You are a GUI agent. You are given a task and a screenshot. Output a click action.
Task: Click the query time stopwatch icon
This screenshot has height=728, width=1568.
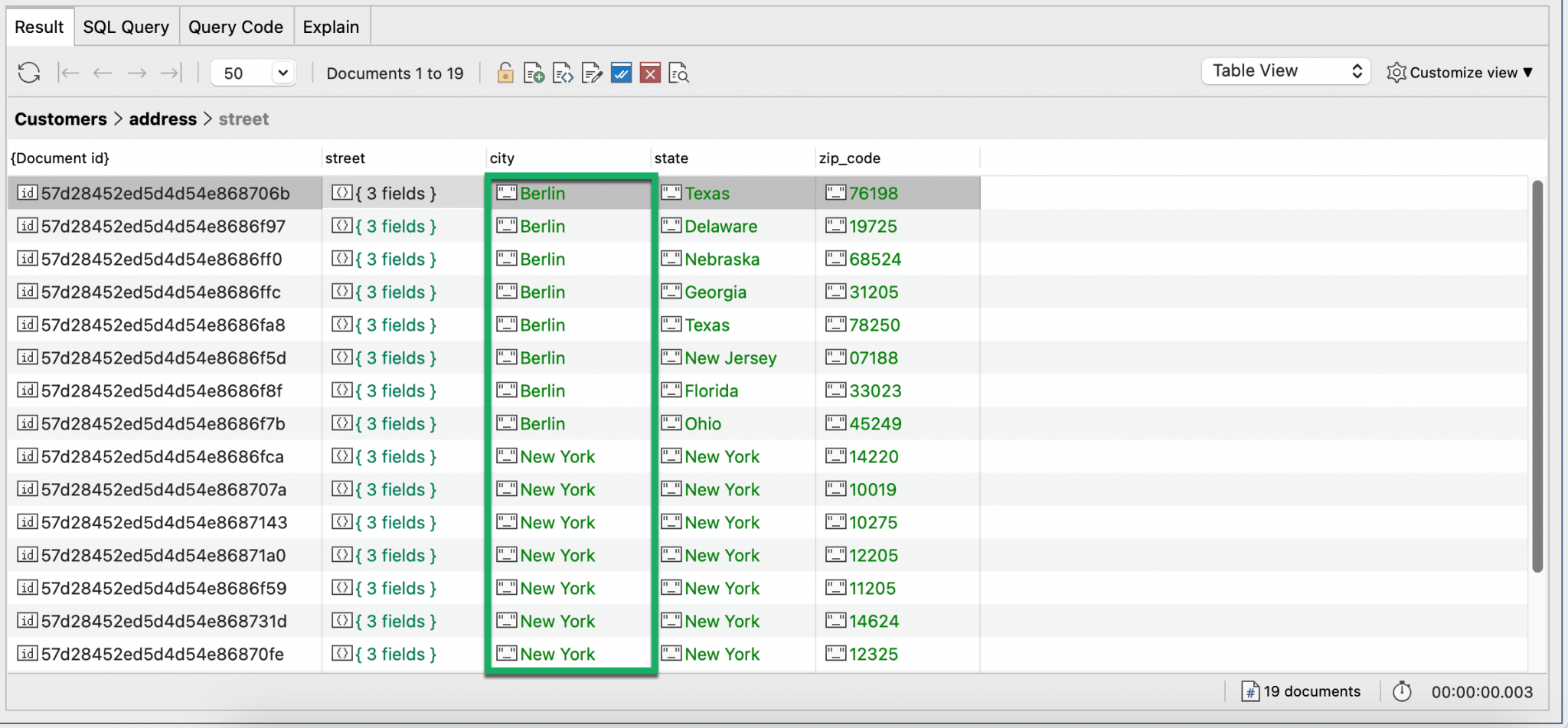pyautogui.click(x=1402, y=691)
